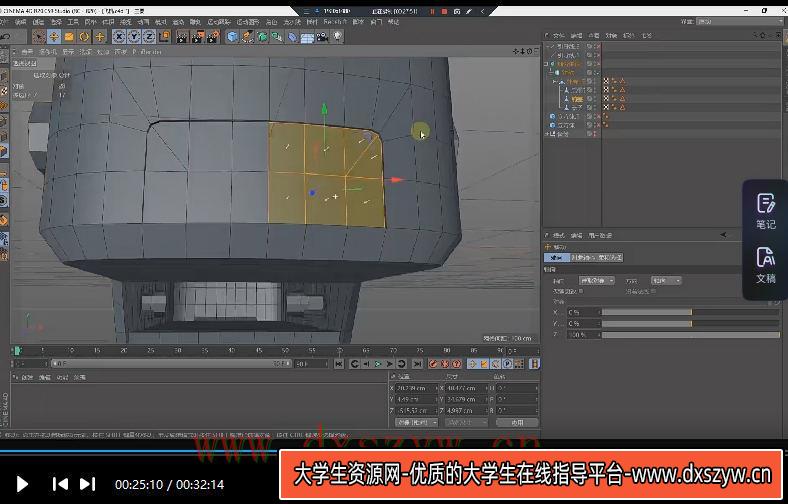
Task: Stop recording red square button
Action: coord(444,11)
